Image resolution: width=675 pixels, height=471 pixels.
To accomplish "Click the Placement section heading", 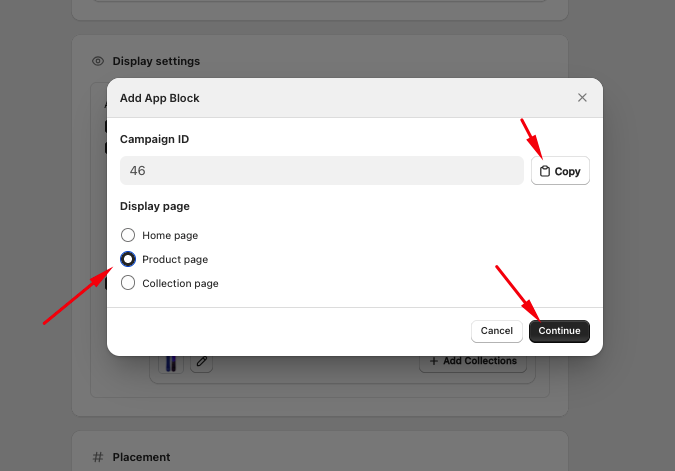I will click(141, 457).
